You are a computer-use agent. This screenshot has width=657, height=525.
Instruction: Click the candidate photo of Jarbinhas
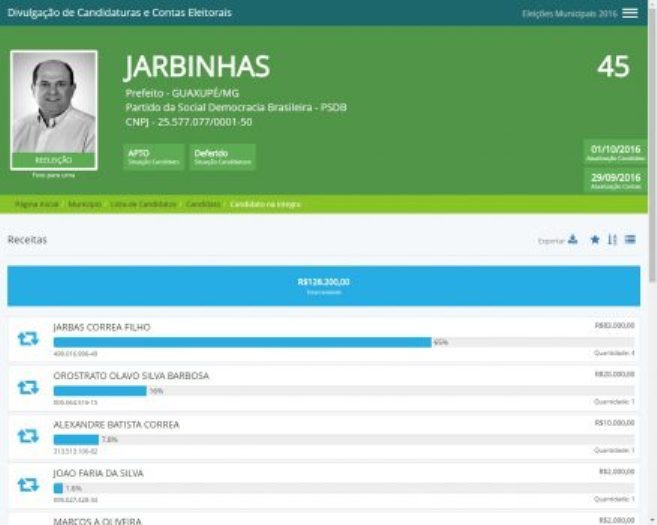pyautogui.click(x=54, y=103)
